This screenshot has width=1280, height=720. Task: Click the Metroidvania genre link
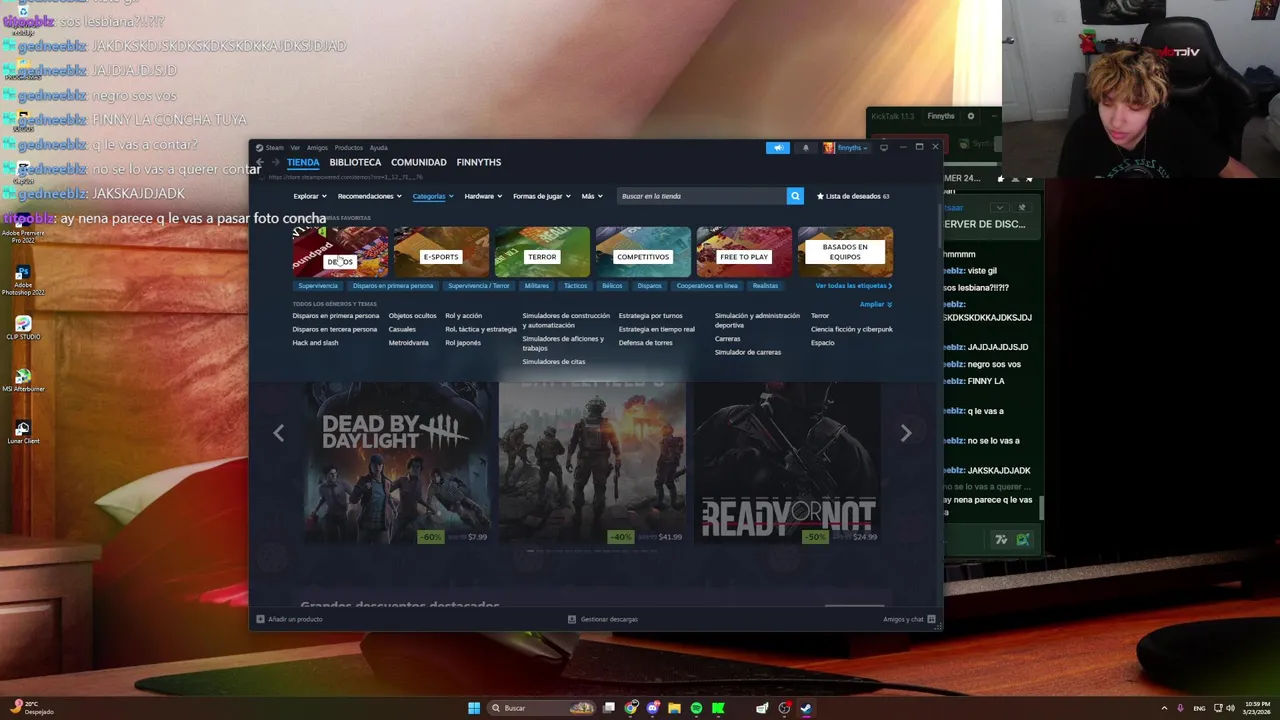pyautogui.click(x=408, y=343)
